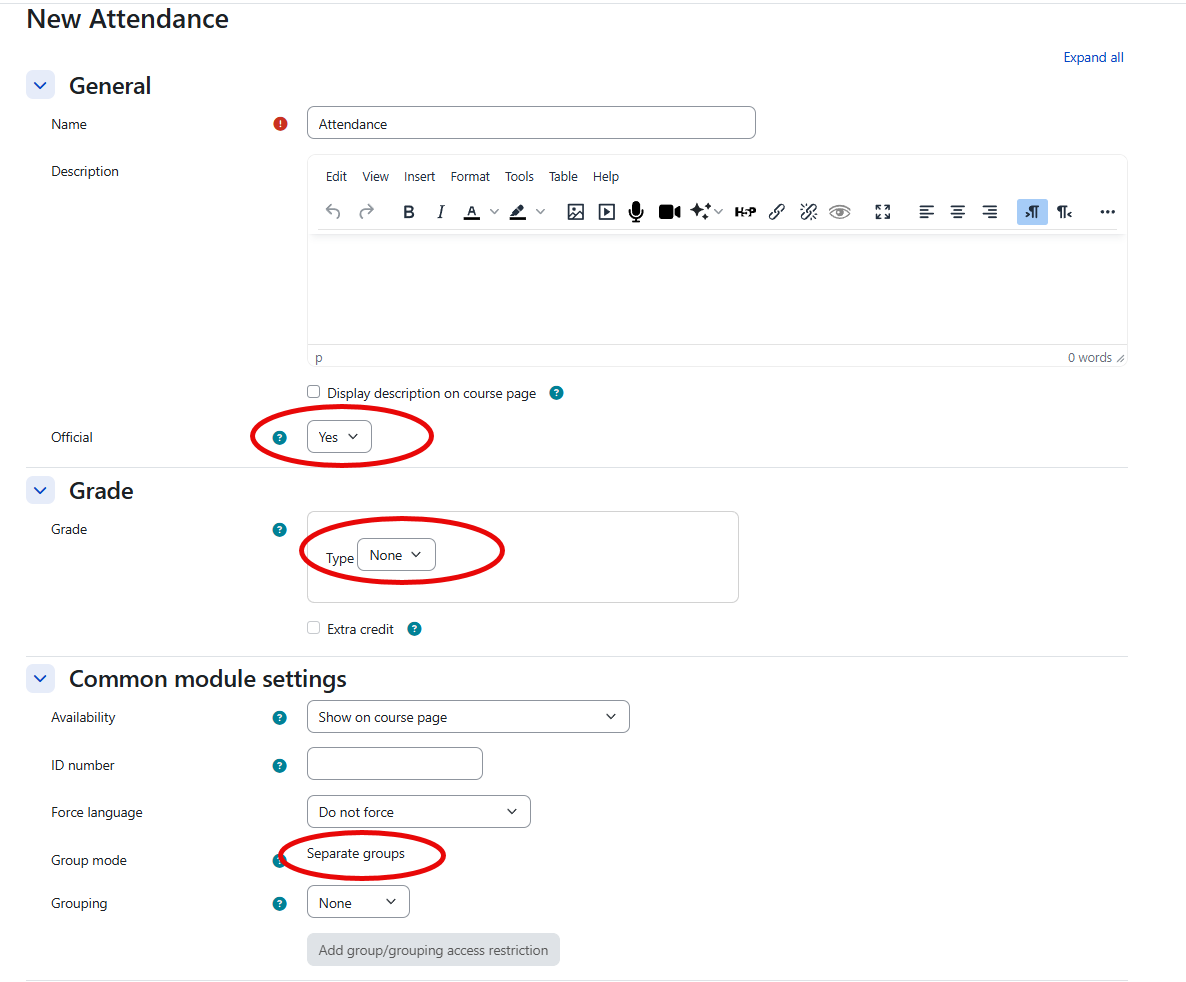Click the editor resize handle near word count
Image resolution: width=1186 pixels, height=982 pixels.
click(x=1120, y=359)
